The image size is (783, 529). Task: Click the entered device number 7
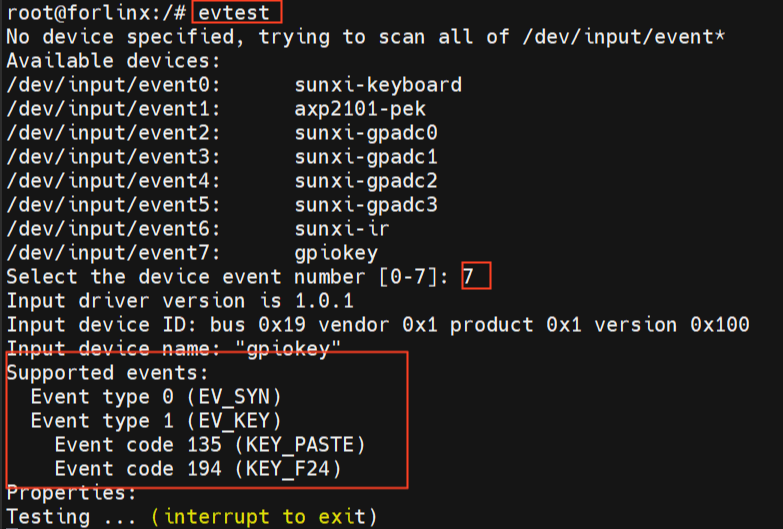[475, 276]
